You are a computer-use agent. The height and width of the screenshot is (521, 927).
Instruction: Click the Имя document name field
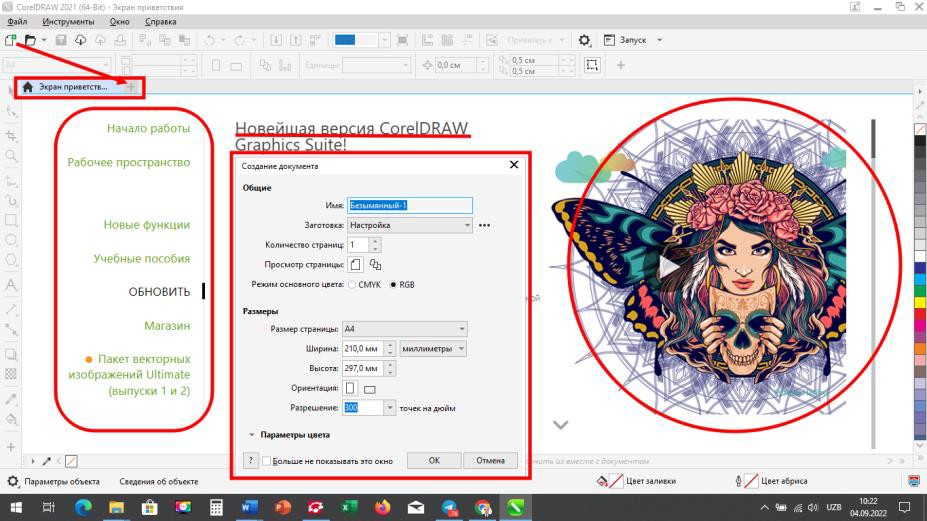coord(410,205)
